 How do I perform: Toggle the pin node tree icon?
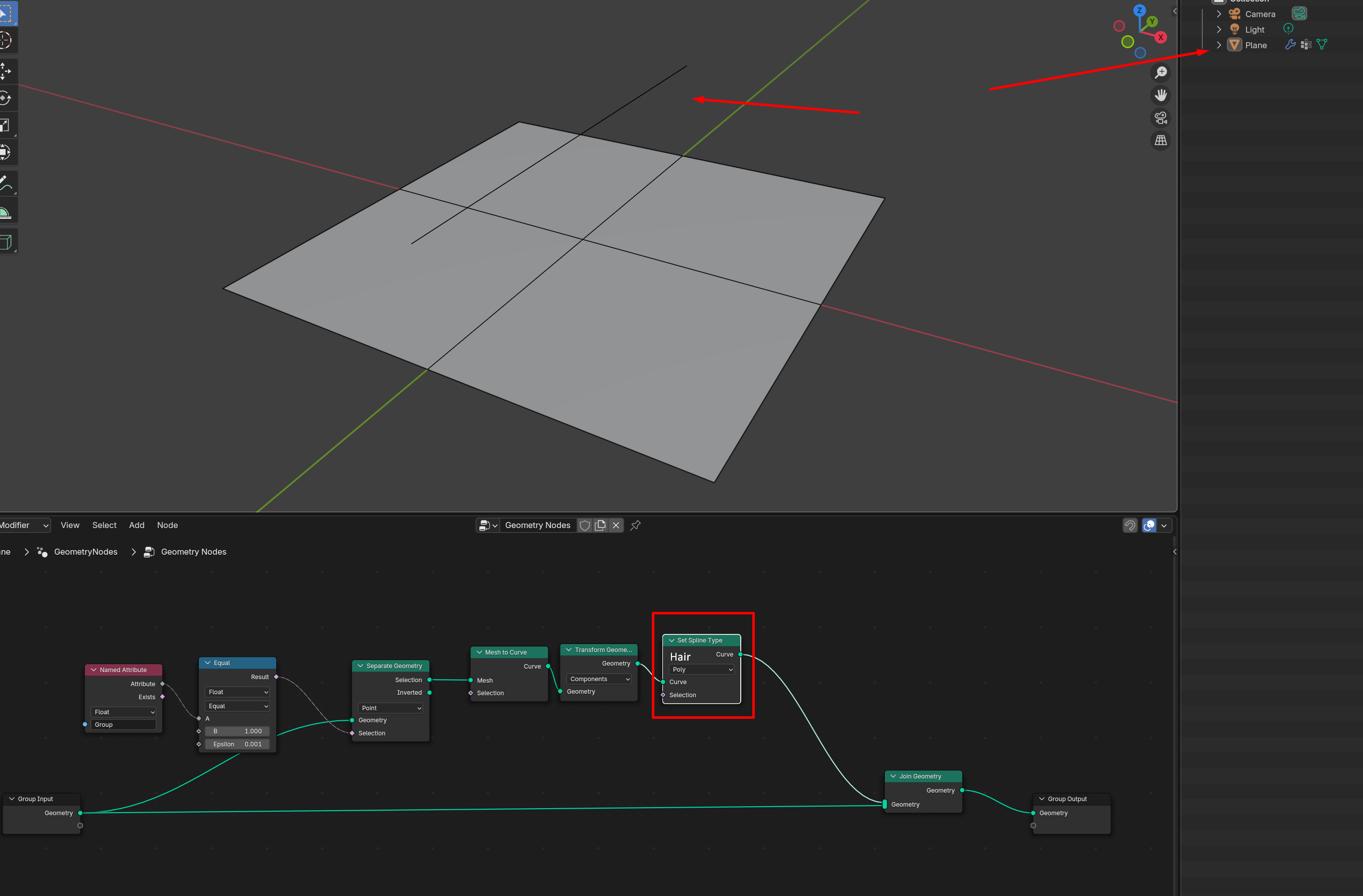click(x=635, y=525)
